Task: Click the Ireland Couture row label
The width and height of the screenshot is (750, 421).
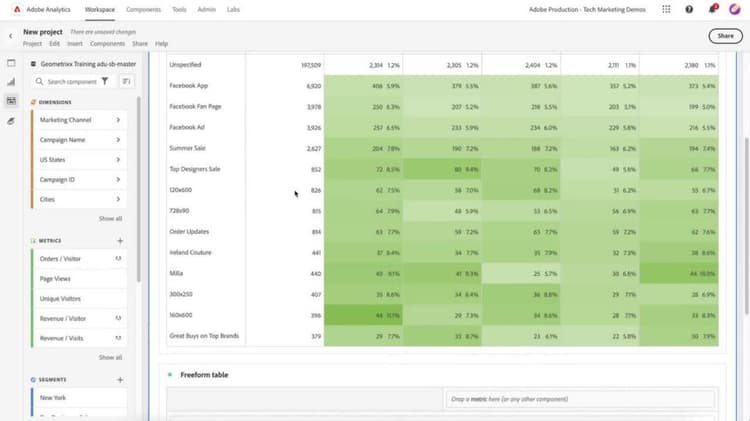Action: 190,252
